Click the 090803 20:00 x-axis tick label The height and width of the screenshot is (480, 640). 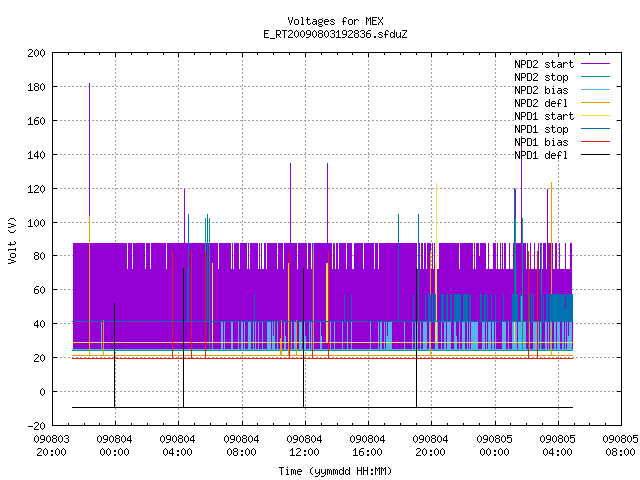point(51,446)
